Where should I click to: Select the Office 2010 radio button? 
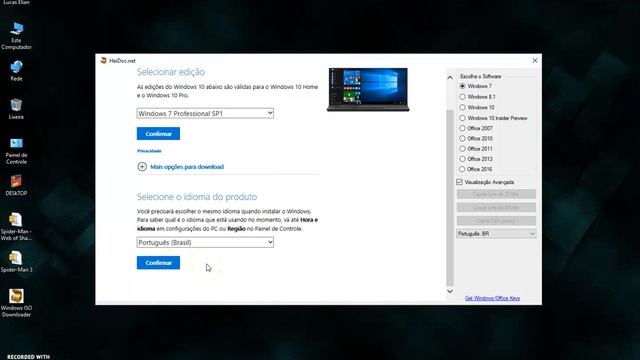pyautogui.click(x=462, y=138)
